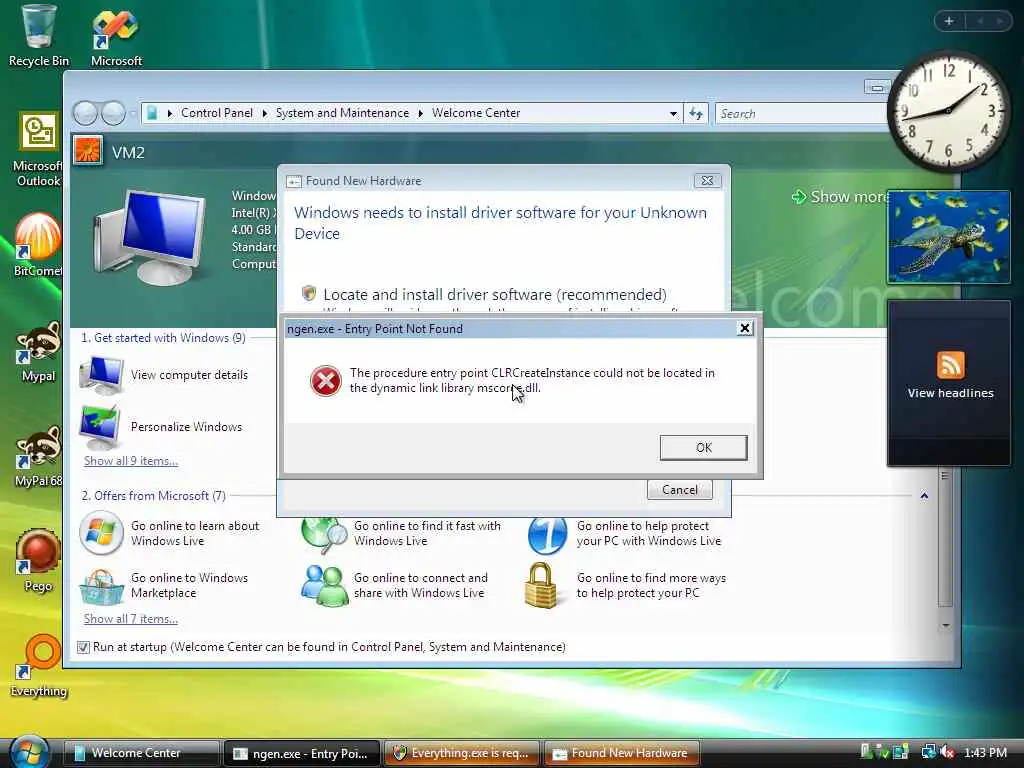The height and width of the screenshot is (768, 1024).
Task: Open the address bar history dropdown arrow
Action: 673,114
